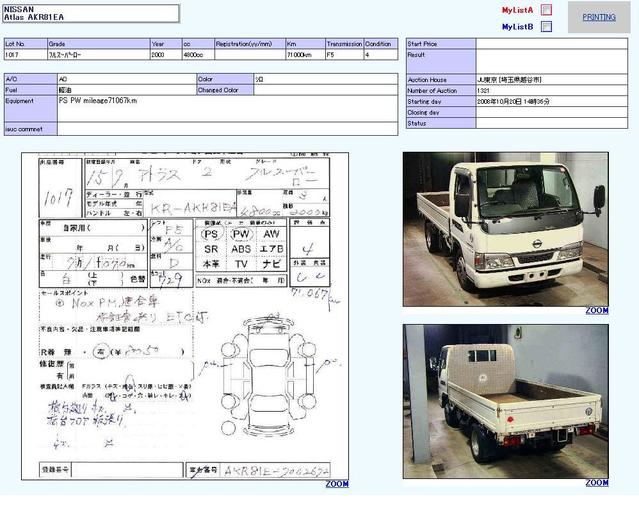Click the Equipment row label

click(x=31, y=109)
